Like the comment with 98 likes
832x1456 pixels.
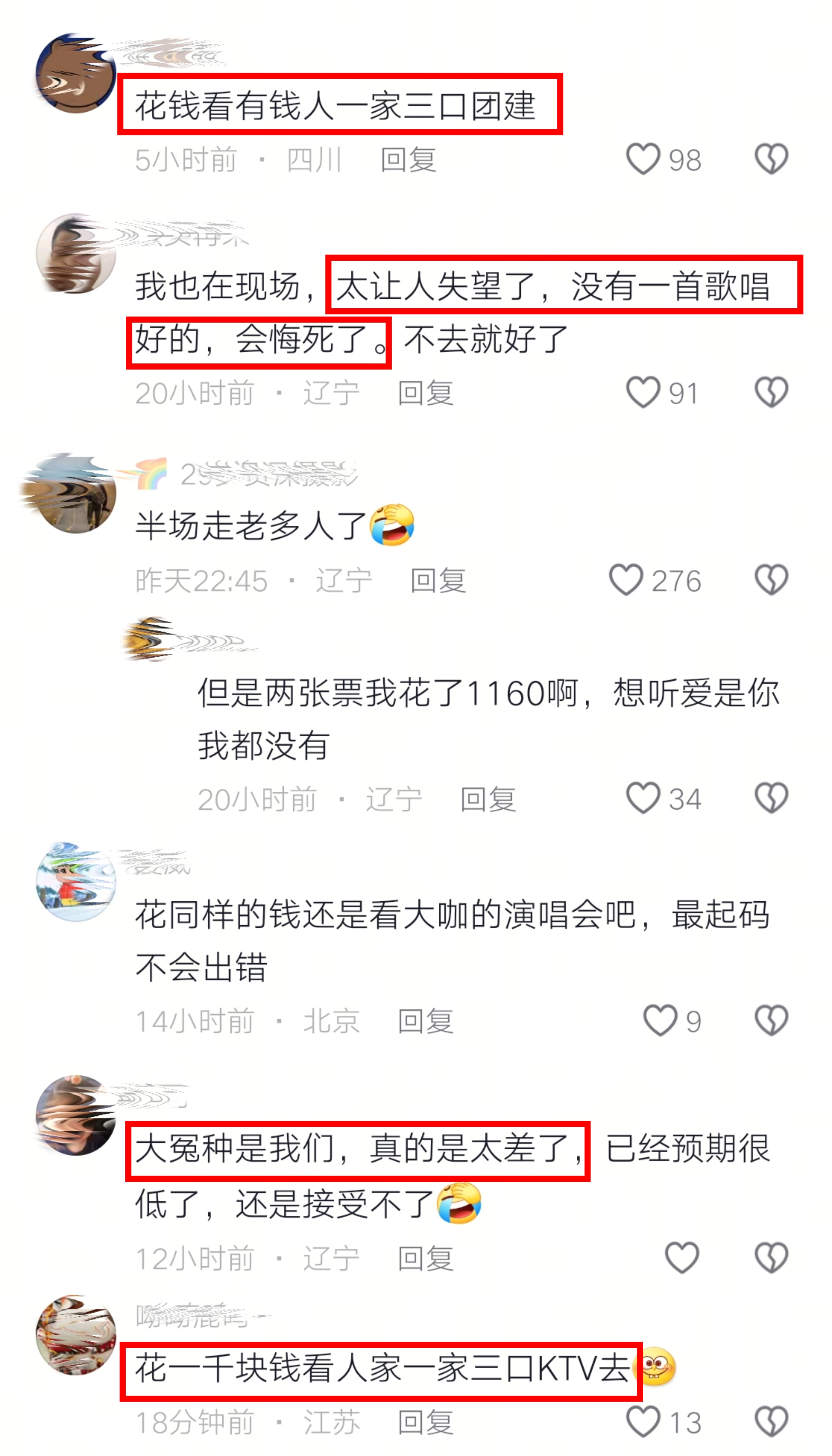(x=643, y=159)
